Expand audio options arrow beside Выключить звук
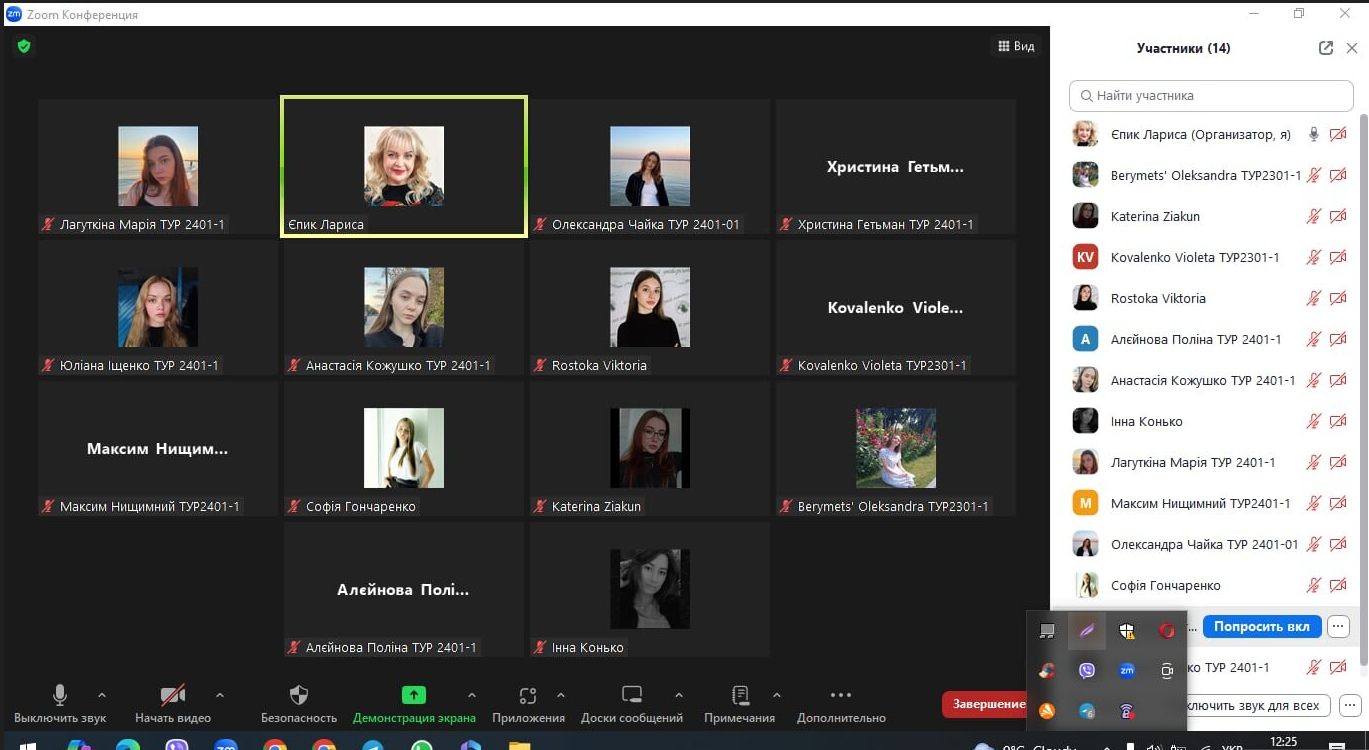This screenshot has width=1369, height=750. pos(102,695)
